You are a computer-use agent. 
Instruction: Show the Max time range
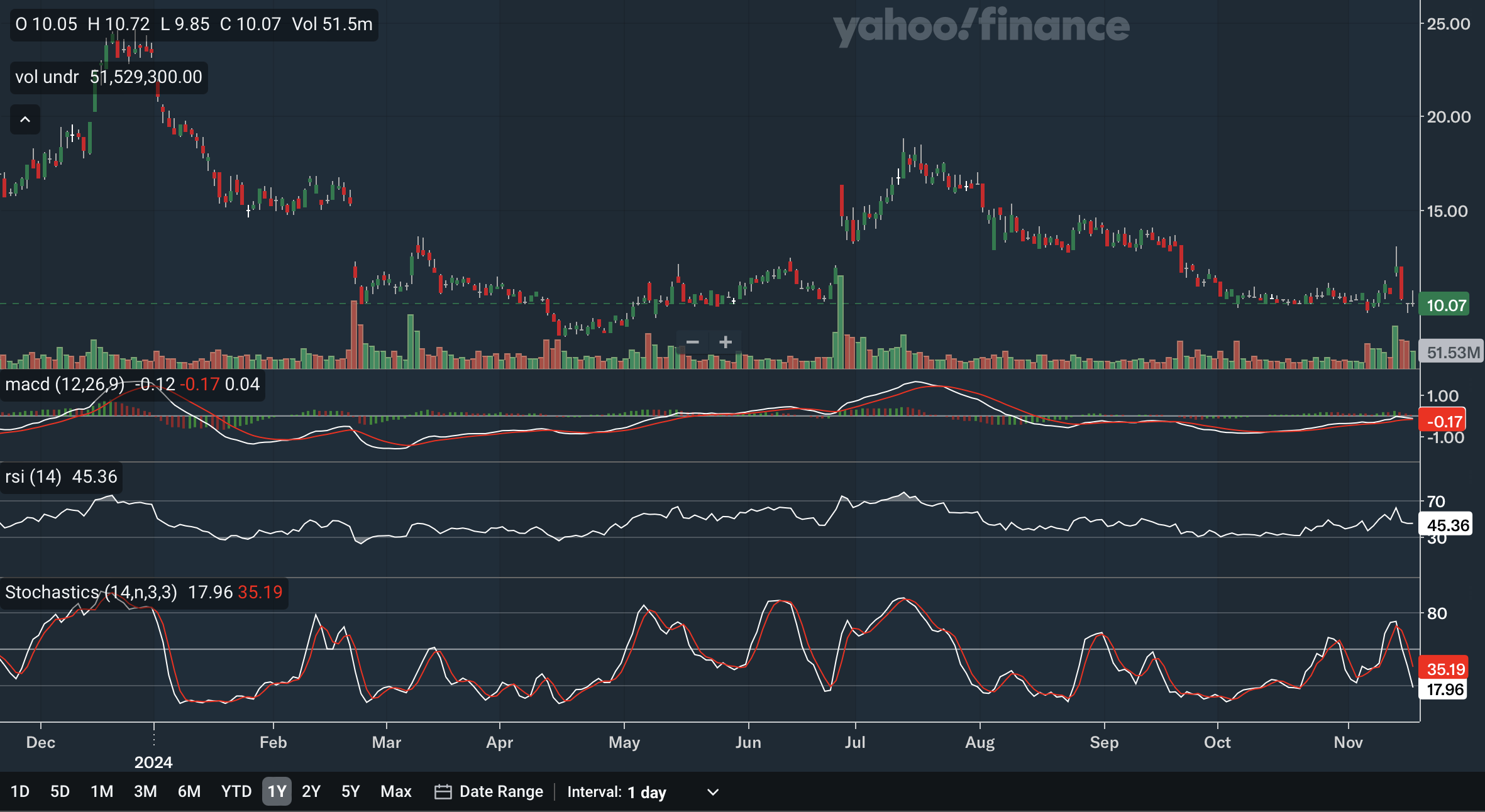(x=395, y=792)
